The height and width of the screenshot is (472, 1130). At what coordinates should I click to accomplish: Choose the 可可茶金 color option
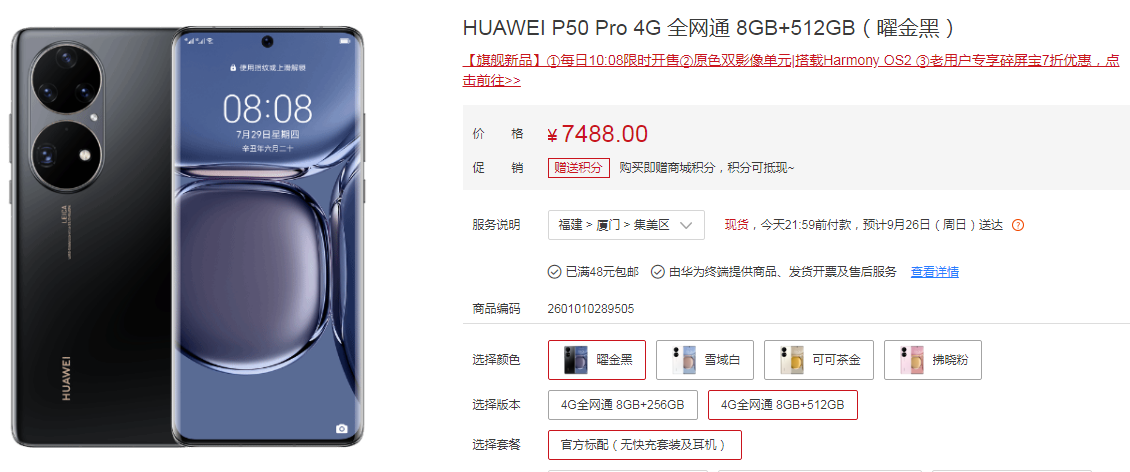tap(819, 360)
